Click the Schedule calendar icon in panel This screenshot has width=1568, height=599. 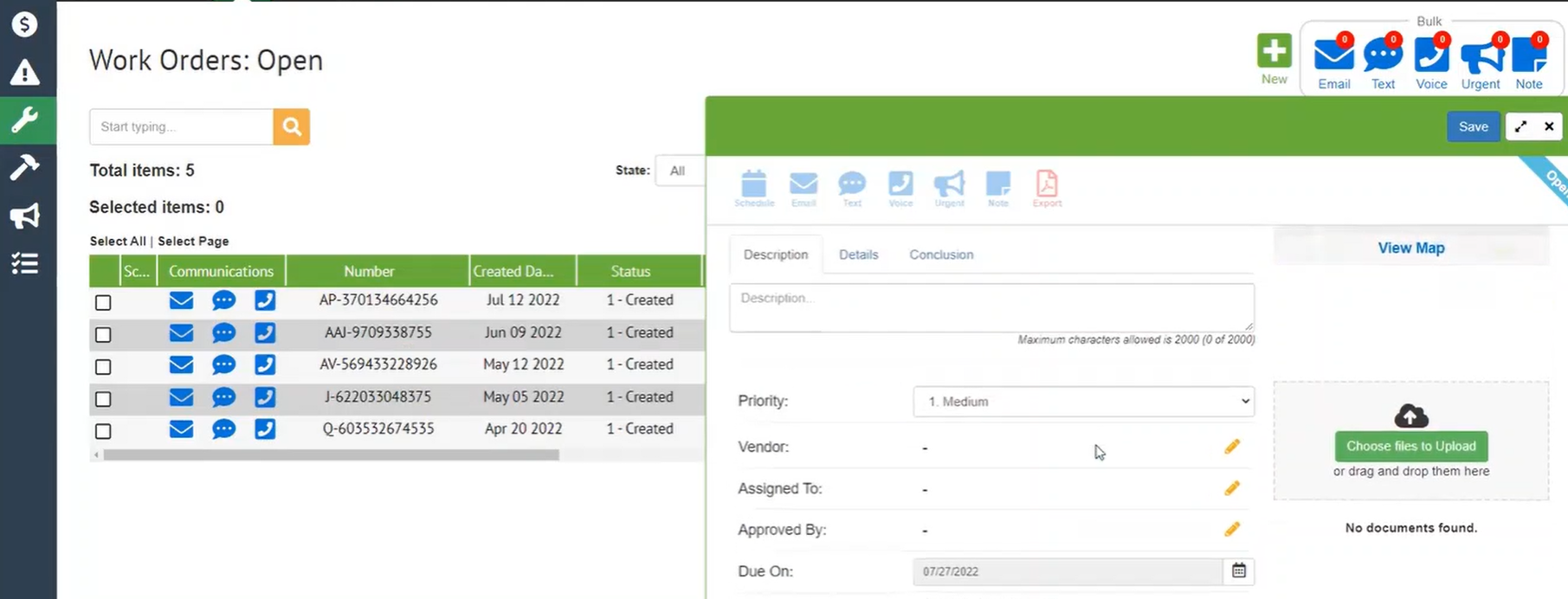coord(753,184)
